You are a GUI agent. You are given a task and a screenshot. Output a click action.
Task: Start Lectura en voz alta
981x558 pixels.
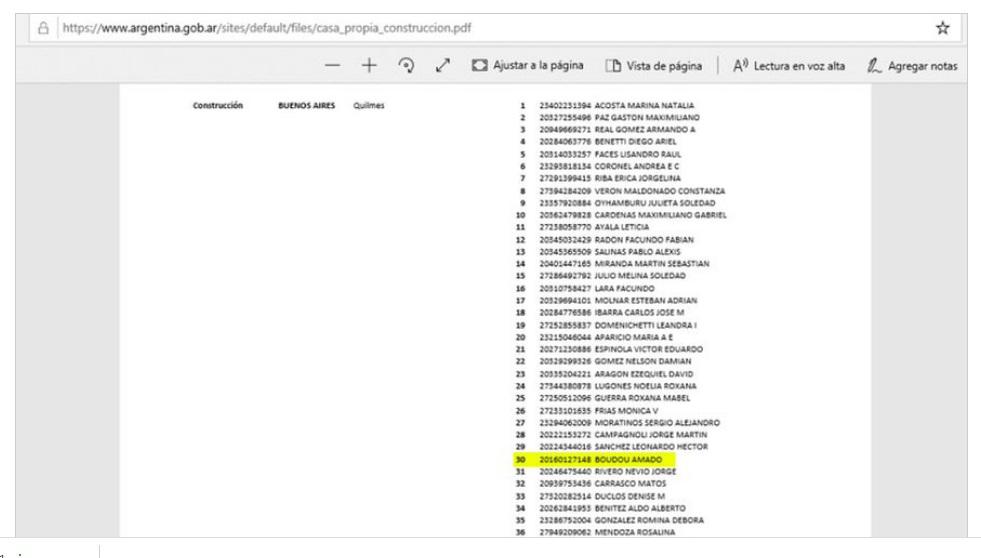(789, 66)
